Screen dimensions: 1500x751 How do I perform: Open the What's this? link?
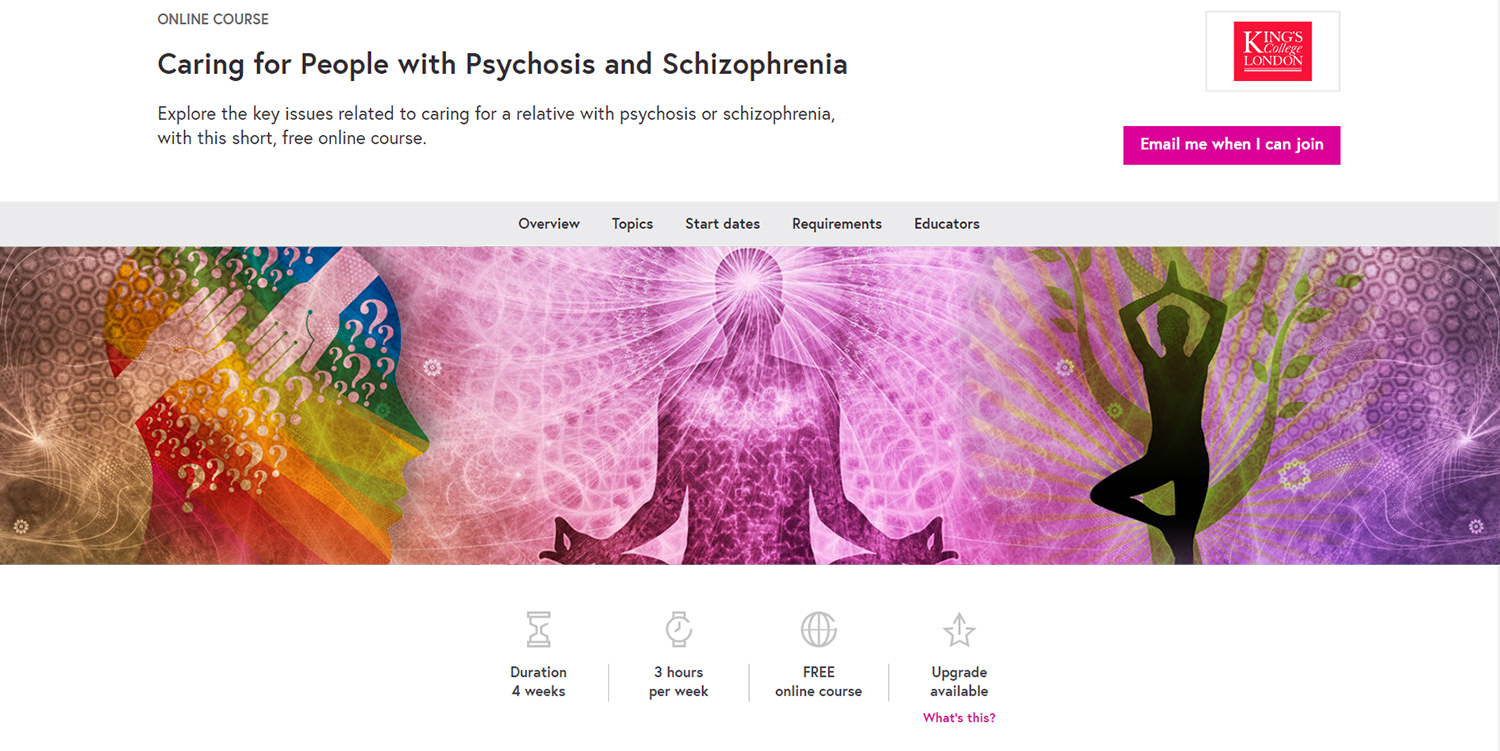coord(959,718)
